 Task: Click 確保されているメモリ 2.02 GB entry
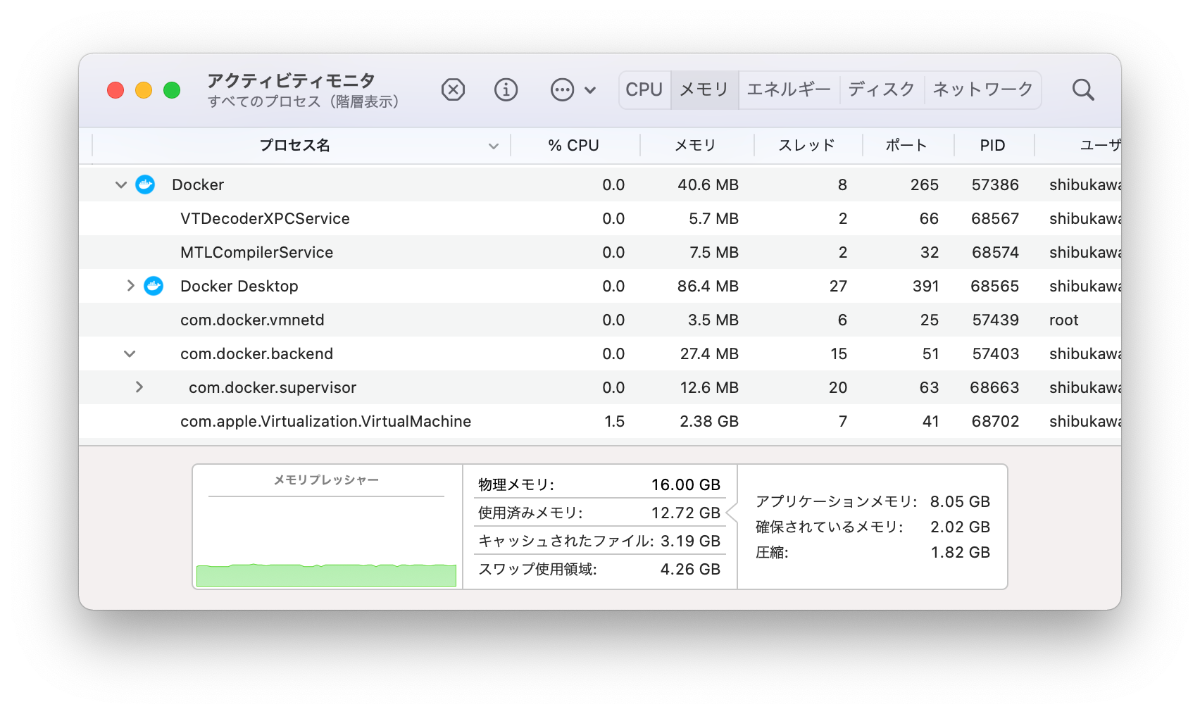click(x=873, y=527)
